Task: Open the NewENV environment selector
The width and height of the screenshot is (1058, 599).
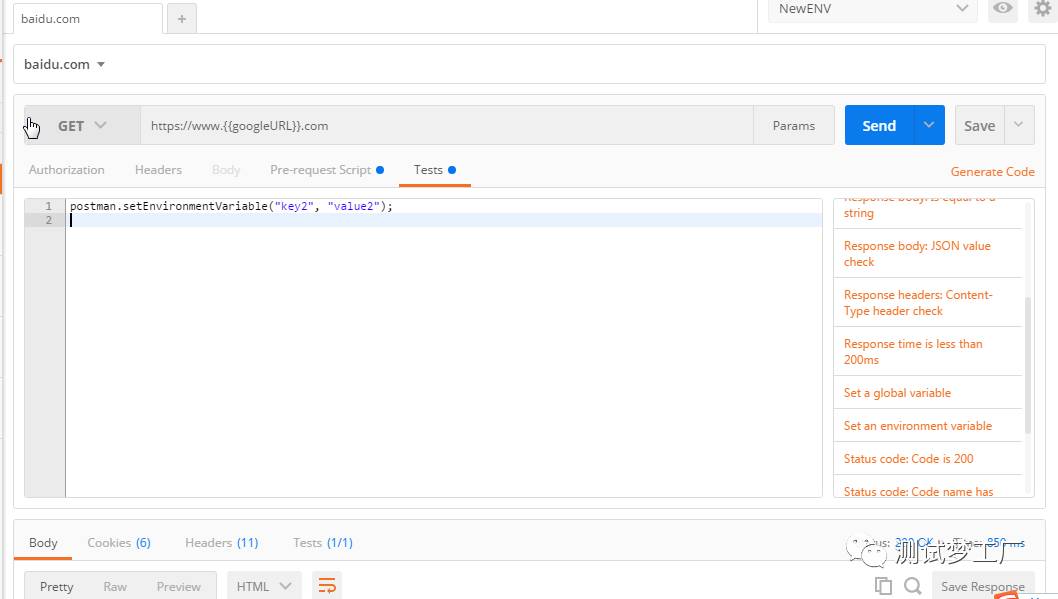Action: (872, 9)
